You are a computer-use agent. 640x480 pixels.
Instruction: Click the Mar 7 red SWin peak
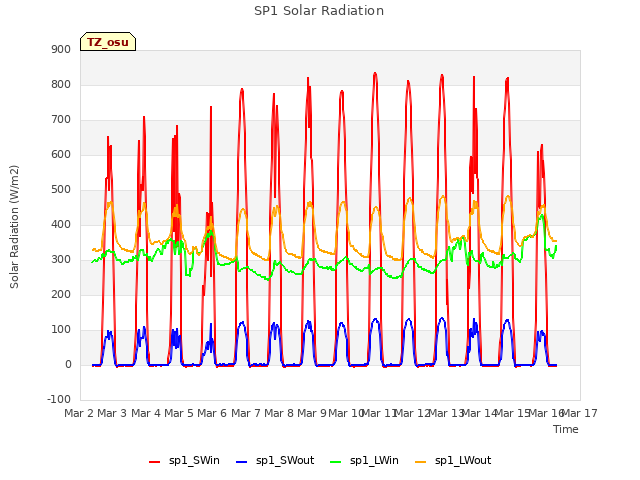click(x=242, y=89)
